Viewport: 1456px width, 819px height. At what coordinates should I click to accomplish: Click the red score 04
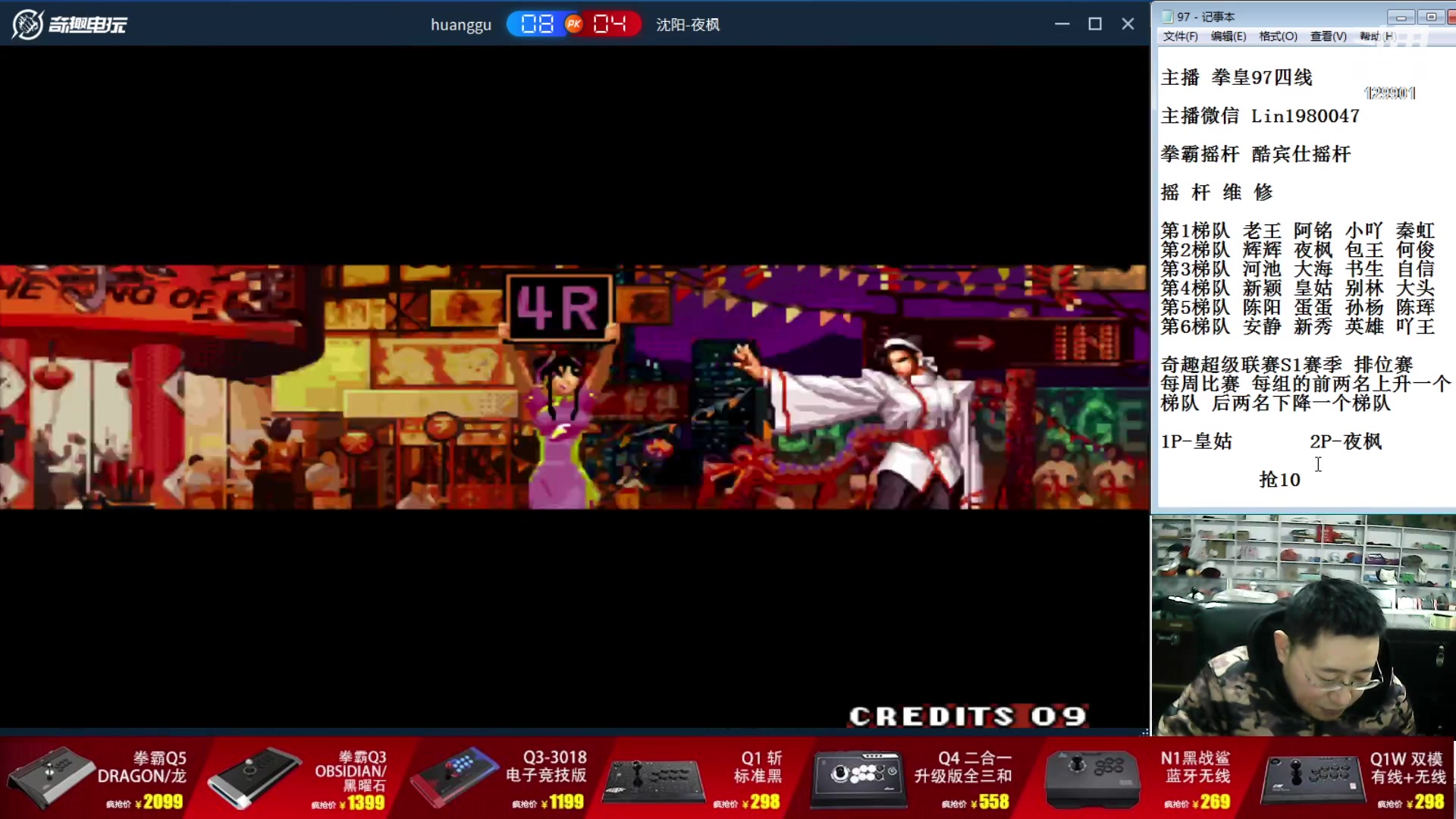tap(610, 24)
